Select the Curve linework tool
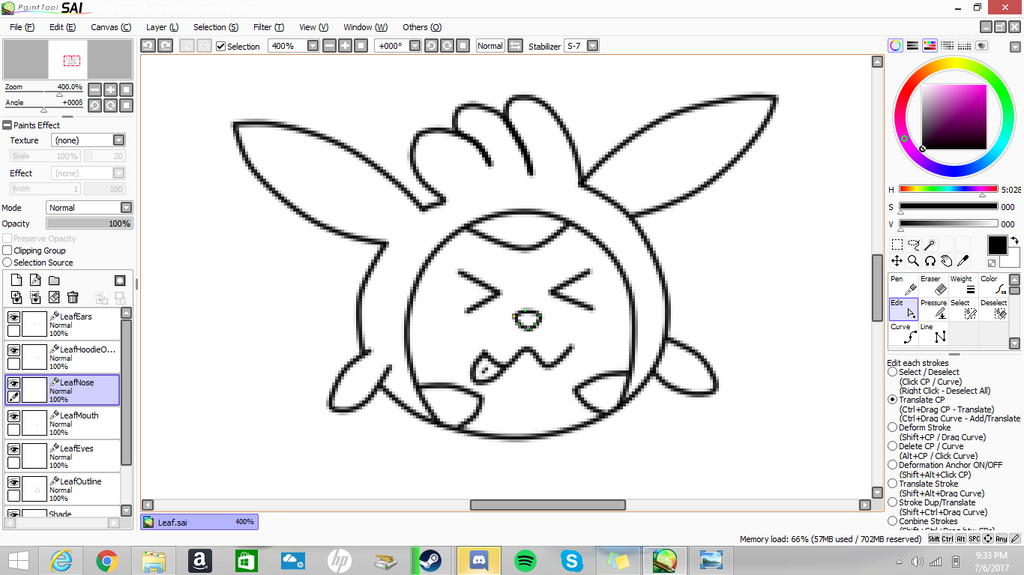1024x575 pixels. point(903,333)
